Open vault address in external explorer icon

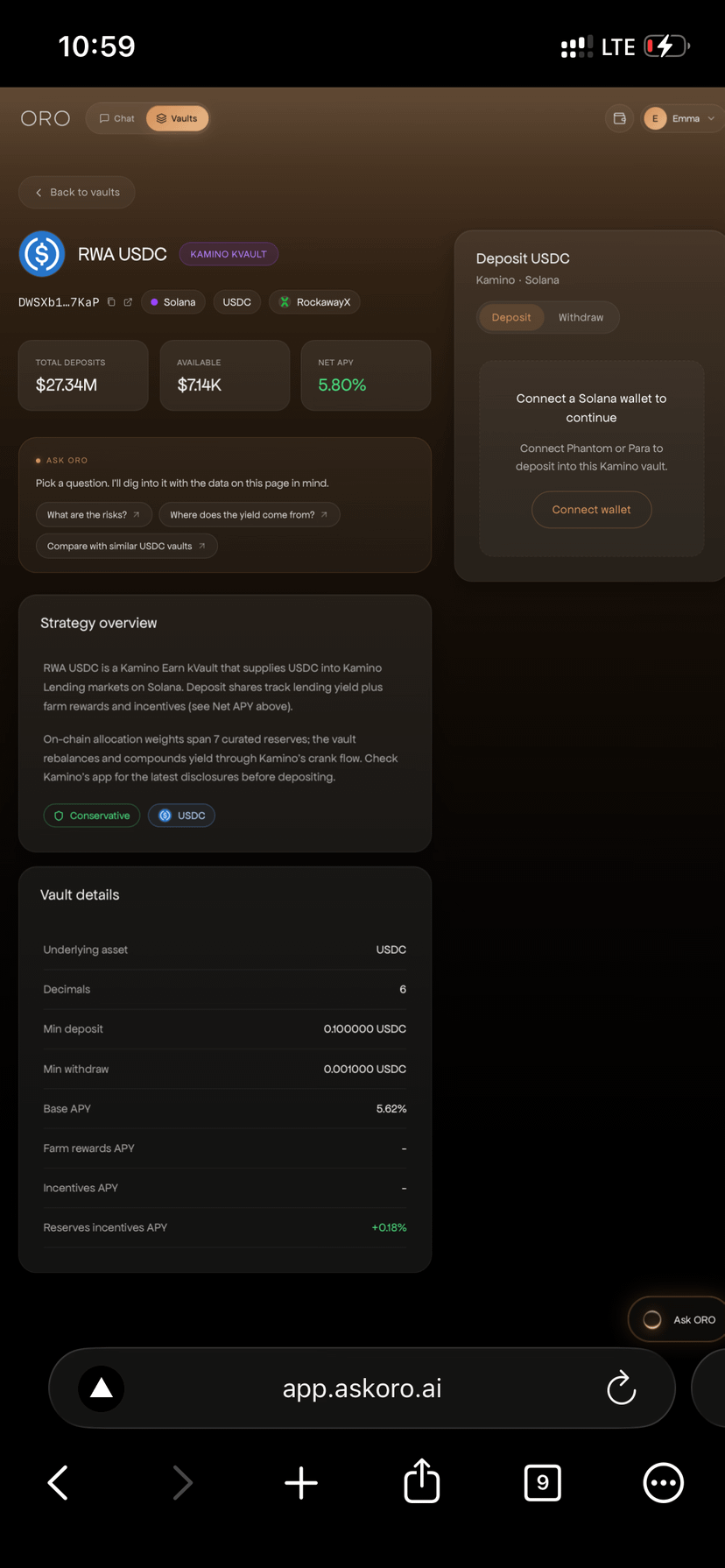[x=128, y=302]
